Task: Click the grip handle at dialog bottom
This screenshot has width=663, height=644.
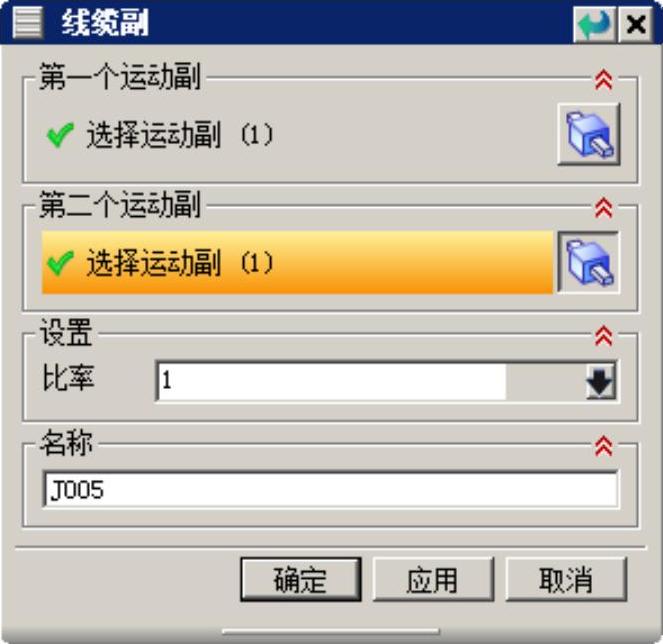Action: pos(331,631)
